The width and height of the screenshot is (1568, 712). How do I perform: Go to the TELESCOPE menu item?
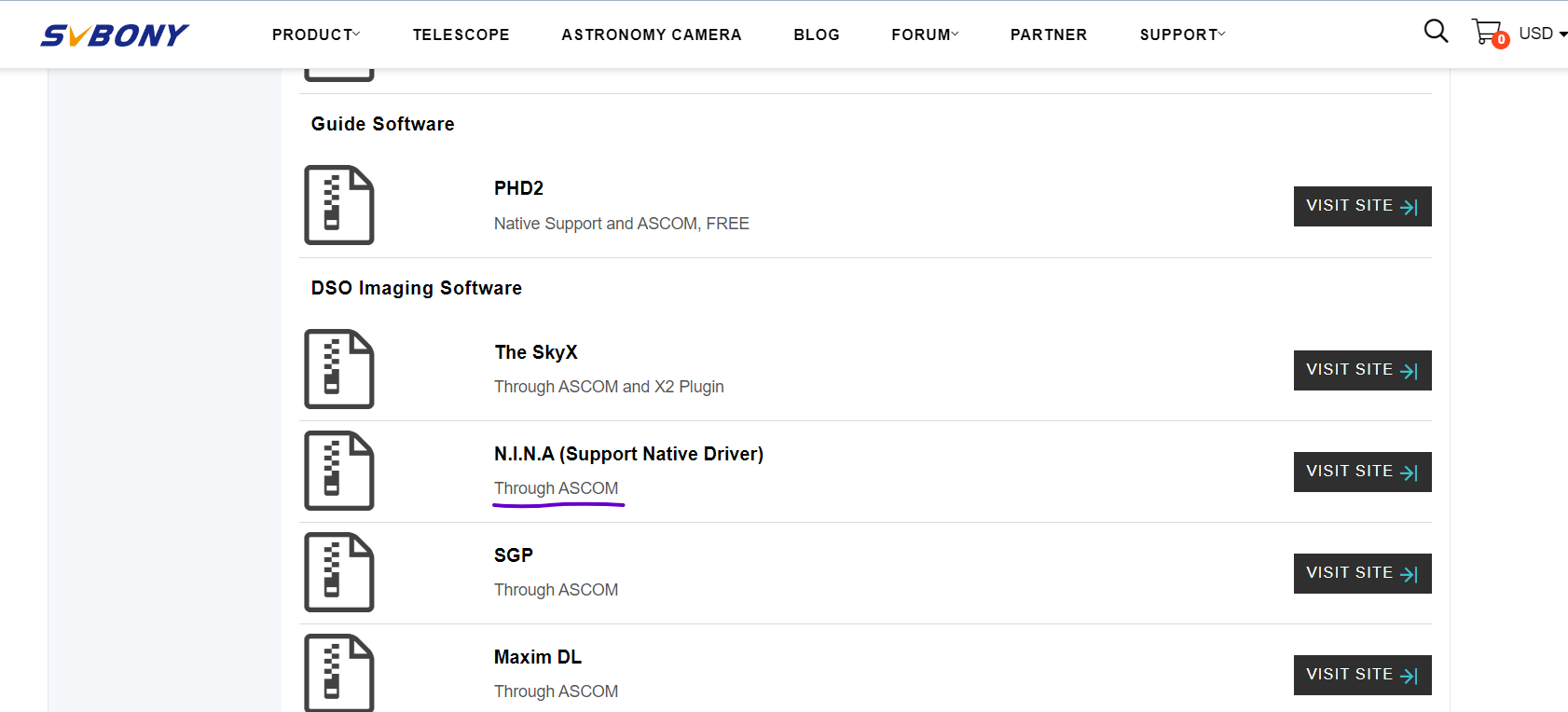point(461,34)
